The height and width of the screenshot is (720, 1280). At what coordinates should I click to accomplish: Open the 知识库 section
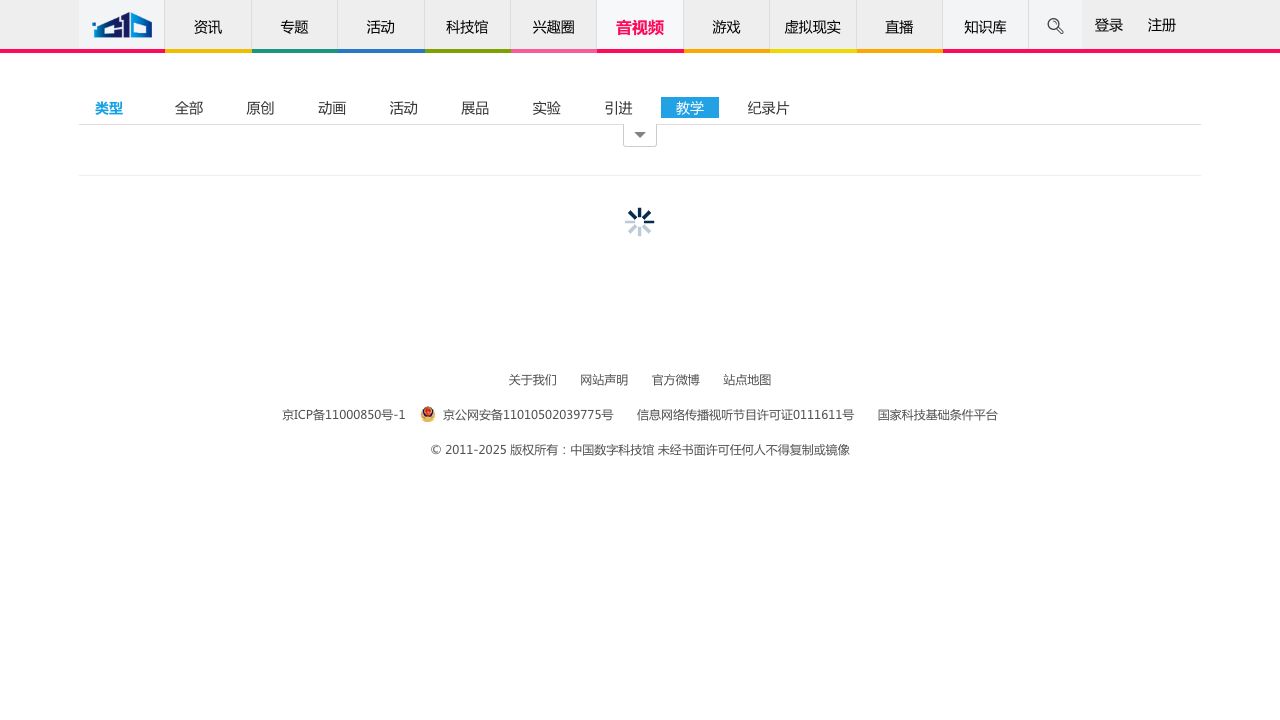984,27
